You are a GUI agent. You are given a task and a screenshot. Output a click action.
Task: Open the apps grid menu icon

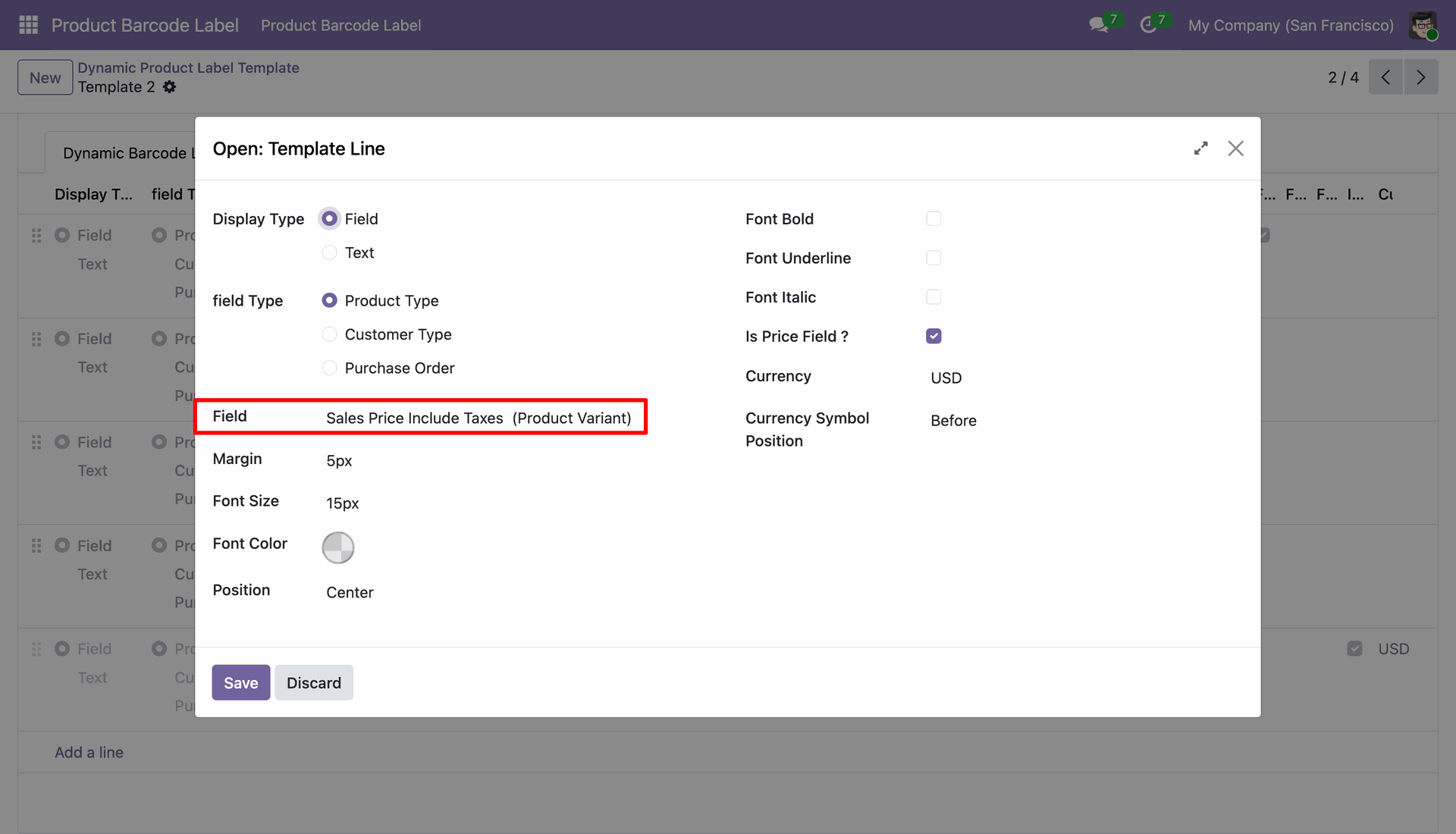28,25
